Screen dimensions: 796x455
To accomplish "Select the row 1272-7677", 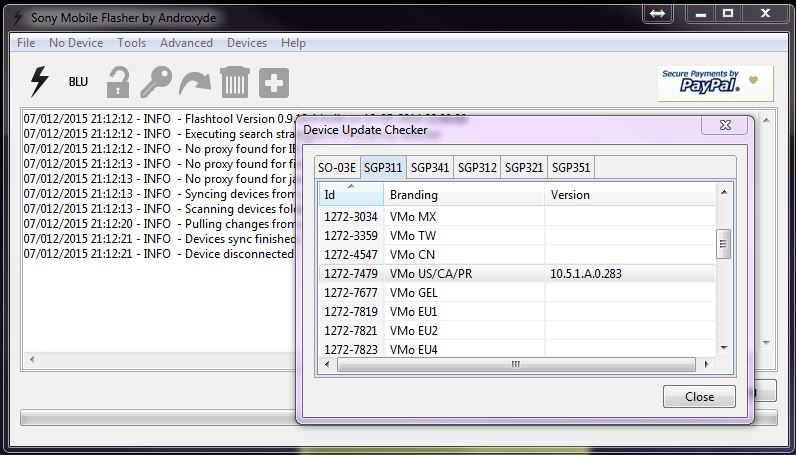I will [517, 293].
